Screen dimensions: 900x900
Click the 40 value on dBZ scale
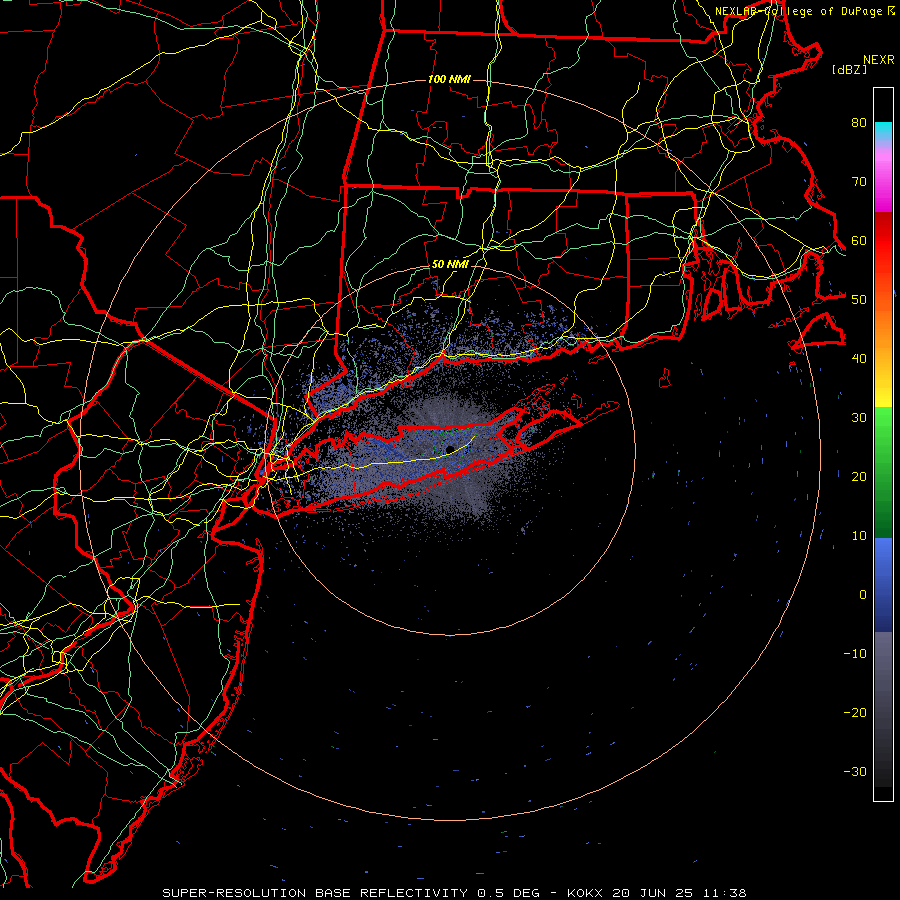[859, 359]
